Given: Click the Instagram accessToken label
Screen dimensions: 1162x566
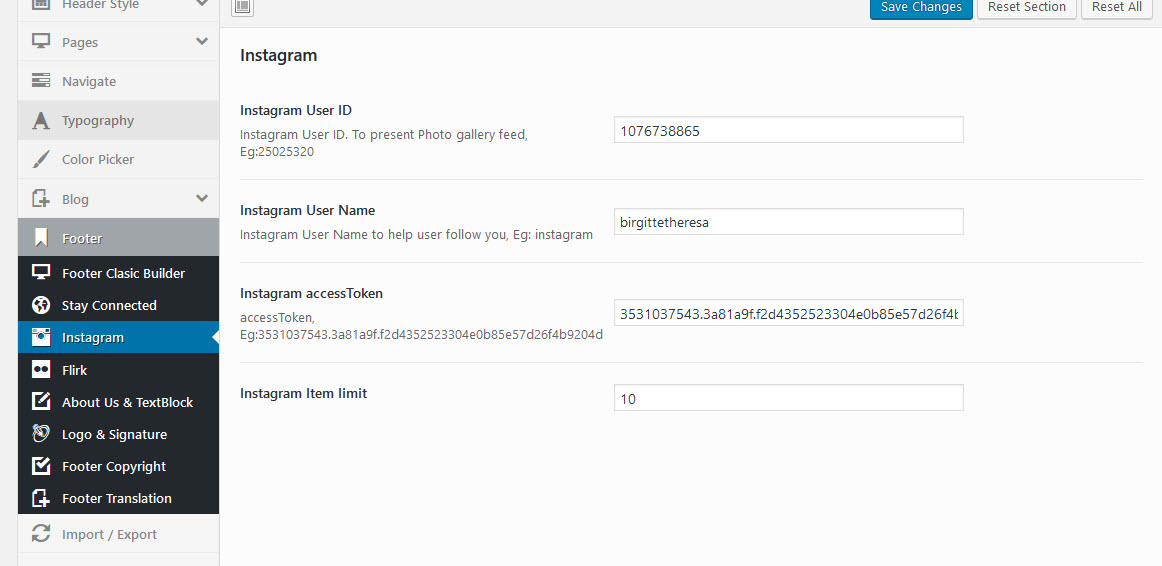Looking at the screenshot, I should click(311, 293).
